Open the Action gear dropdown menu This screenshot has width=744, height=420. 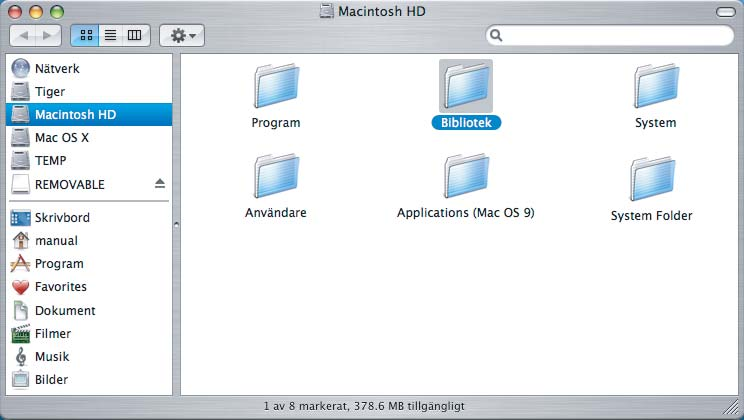click(182, 36)
